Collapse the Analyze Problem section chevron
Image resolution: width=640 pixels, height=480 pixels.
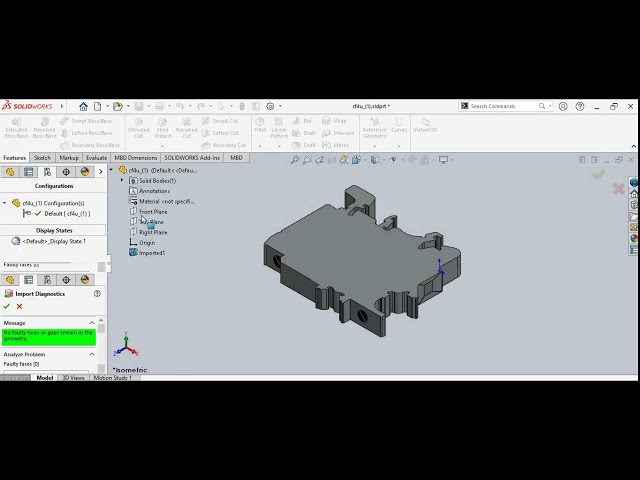92,354
